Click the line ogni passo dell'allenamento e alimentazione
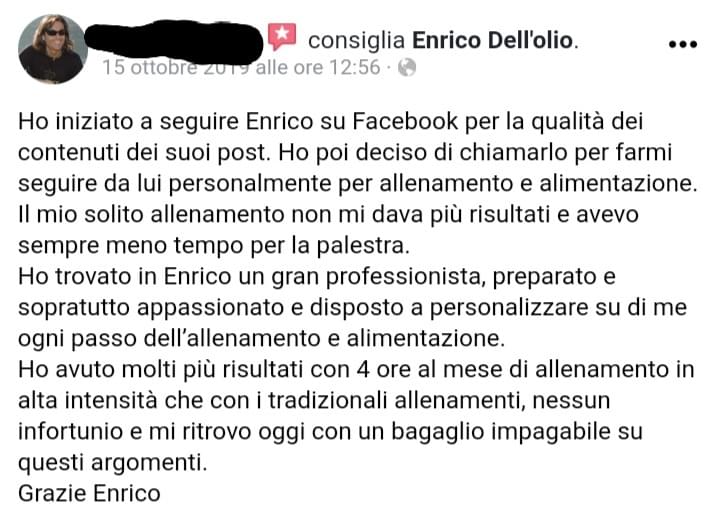The height and width of the screenshot is (526, 720). coord(261,339)
